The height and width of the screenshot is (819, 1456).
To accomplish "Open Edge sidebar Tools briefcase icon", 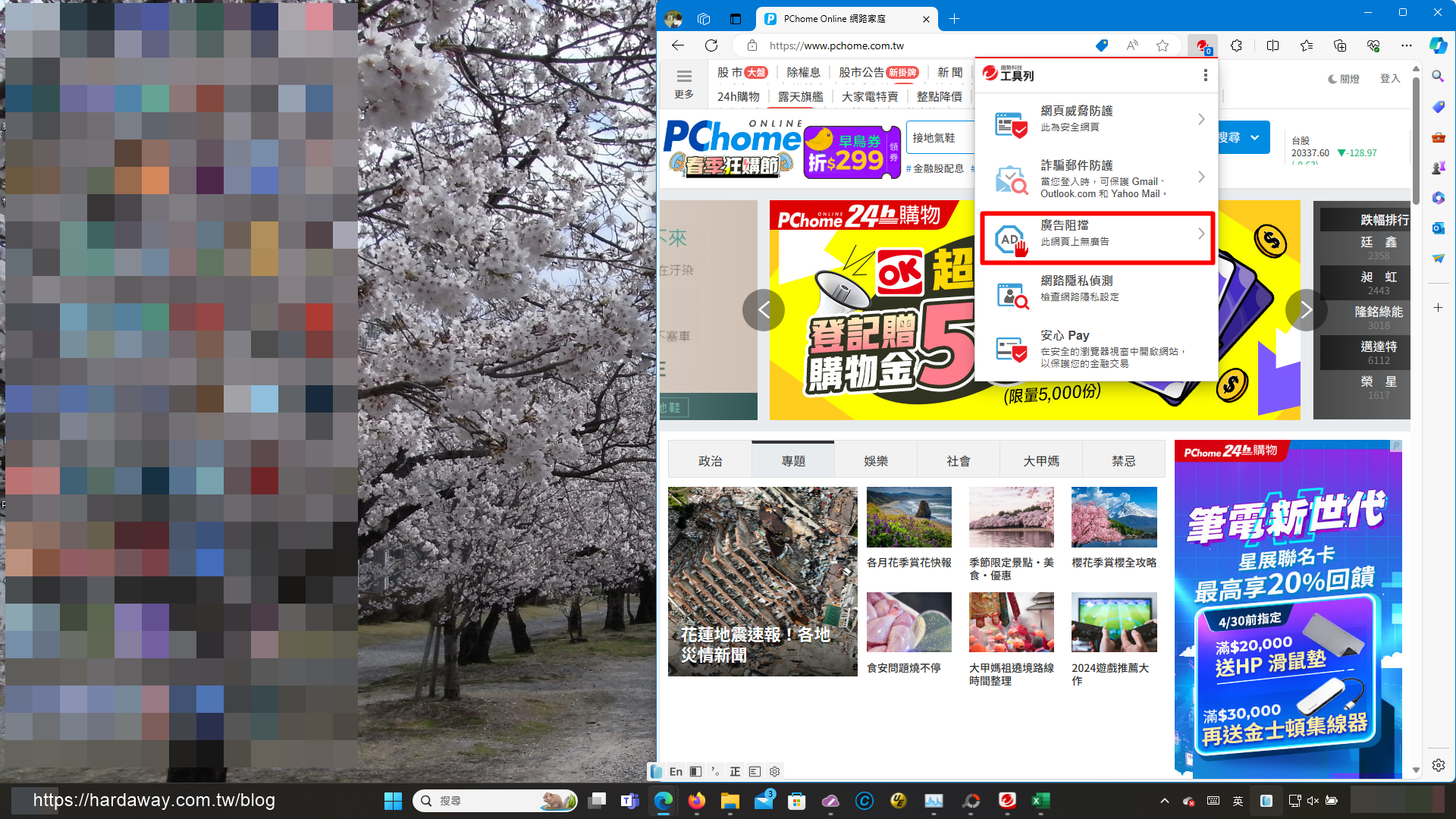I will pyautogui.click(x=1438, y=137).
